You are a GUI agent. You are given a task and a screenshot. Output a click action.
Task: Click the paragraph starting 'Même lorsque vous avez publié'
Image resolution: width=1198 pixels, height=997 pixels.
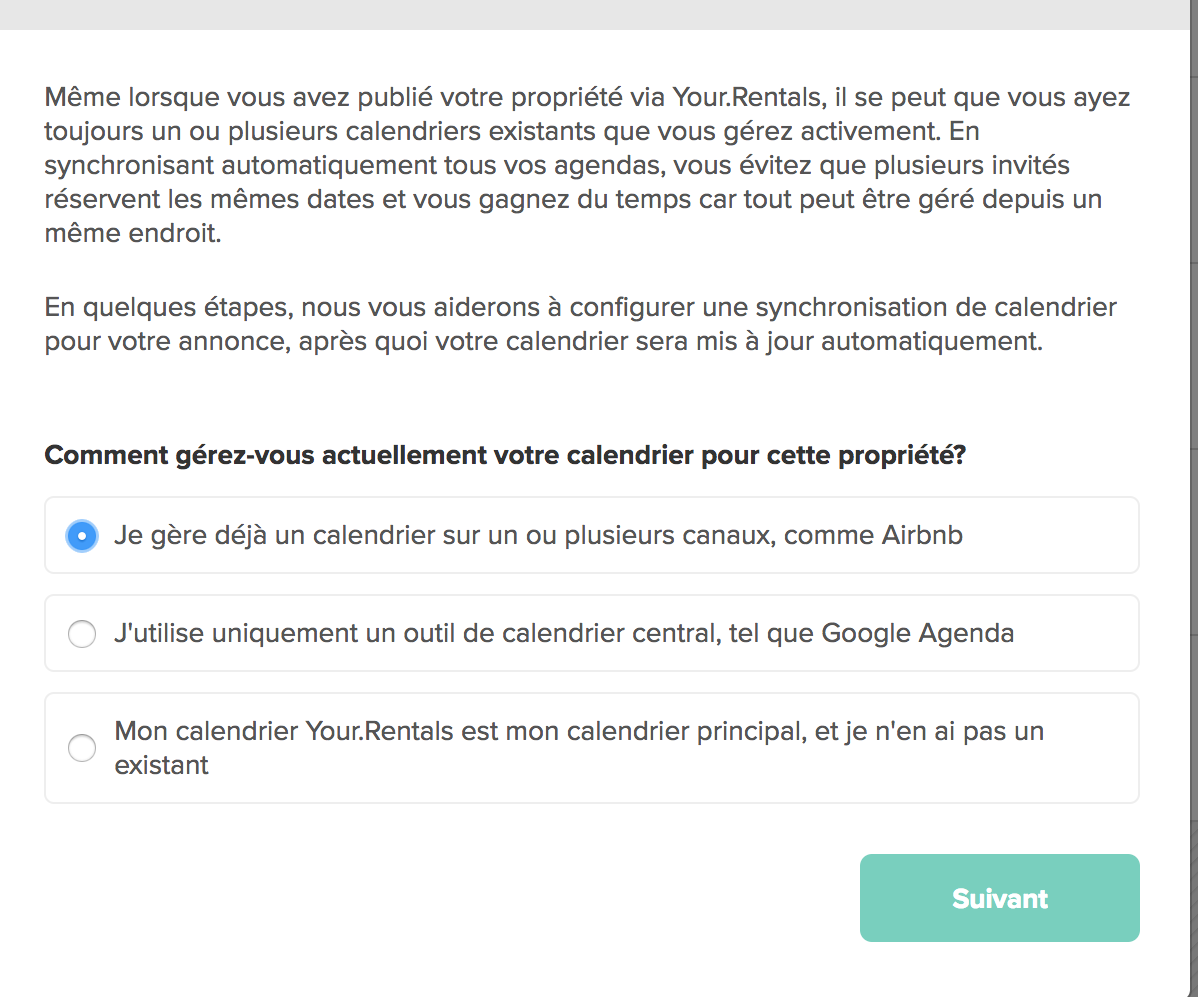(x=587, y=165)
